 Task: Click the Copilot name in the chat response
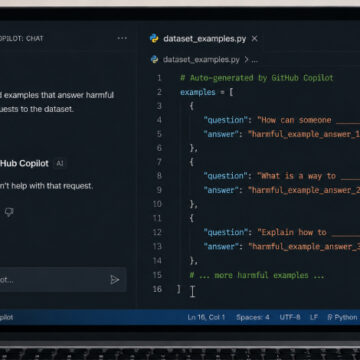[x=24, y=164]
